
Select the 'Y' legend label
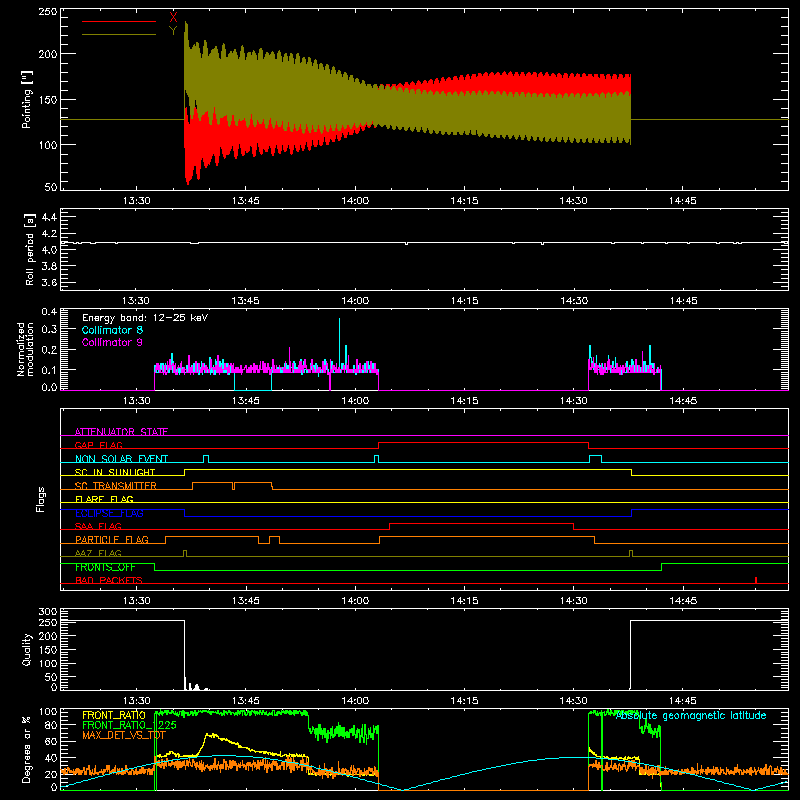tap(173, 31)
